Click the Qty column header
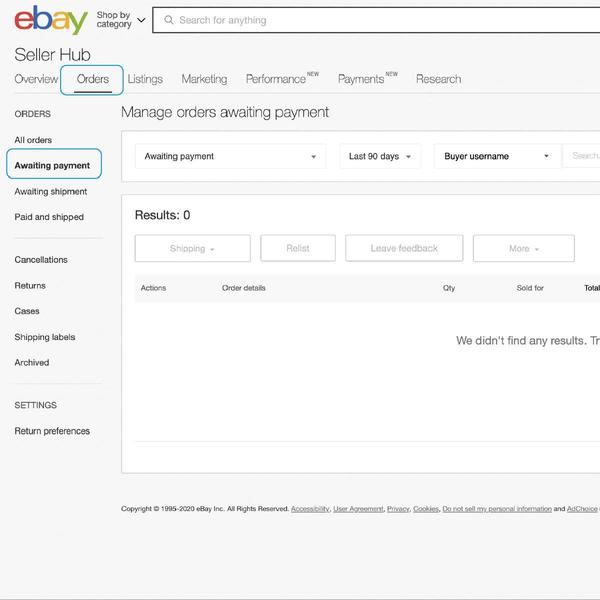Image resolution: width=600 pixels, height=600 pixels. click(449, 288)
